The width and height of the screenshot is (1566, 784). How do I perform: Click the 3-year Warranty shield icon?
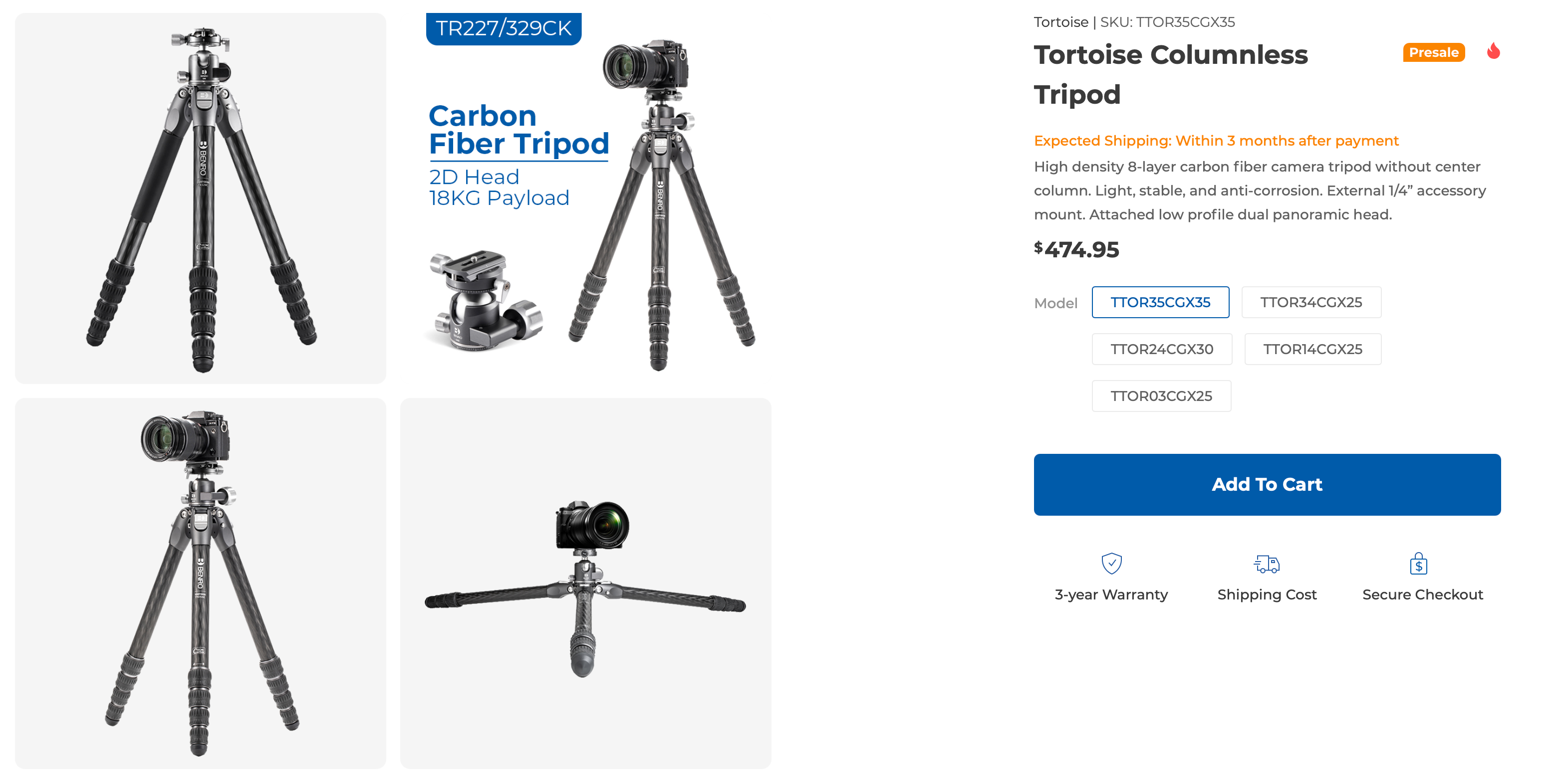[1111, 564]
